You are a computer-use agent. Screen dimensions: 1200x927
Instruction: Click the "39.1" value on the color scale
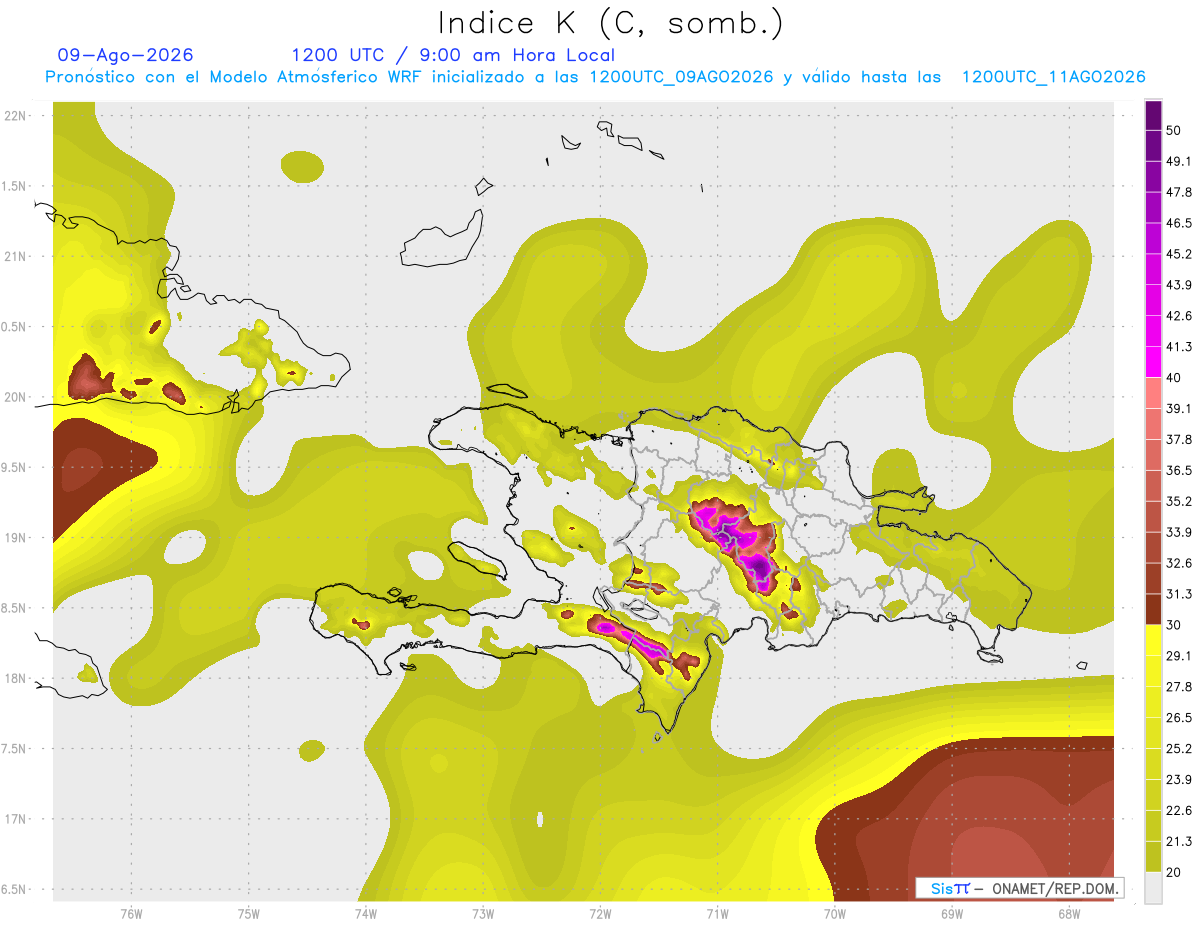point(1179,408)
